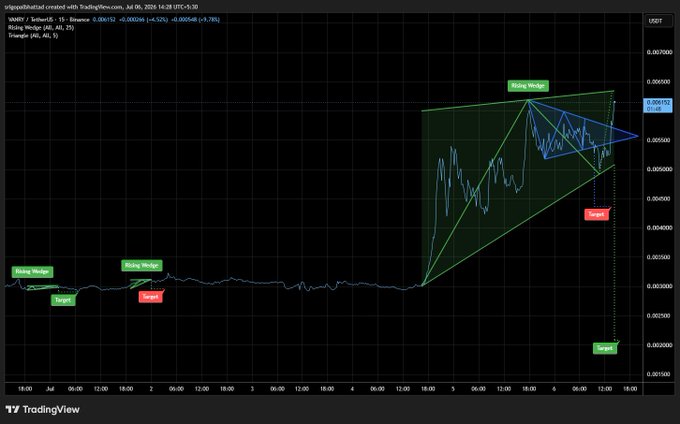The height and width of the screenshot is (424, 680).
Task: Click the 0.001500 price axis label
Action: click(x=659, y=374)
